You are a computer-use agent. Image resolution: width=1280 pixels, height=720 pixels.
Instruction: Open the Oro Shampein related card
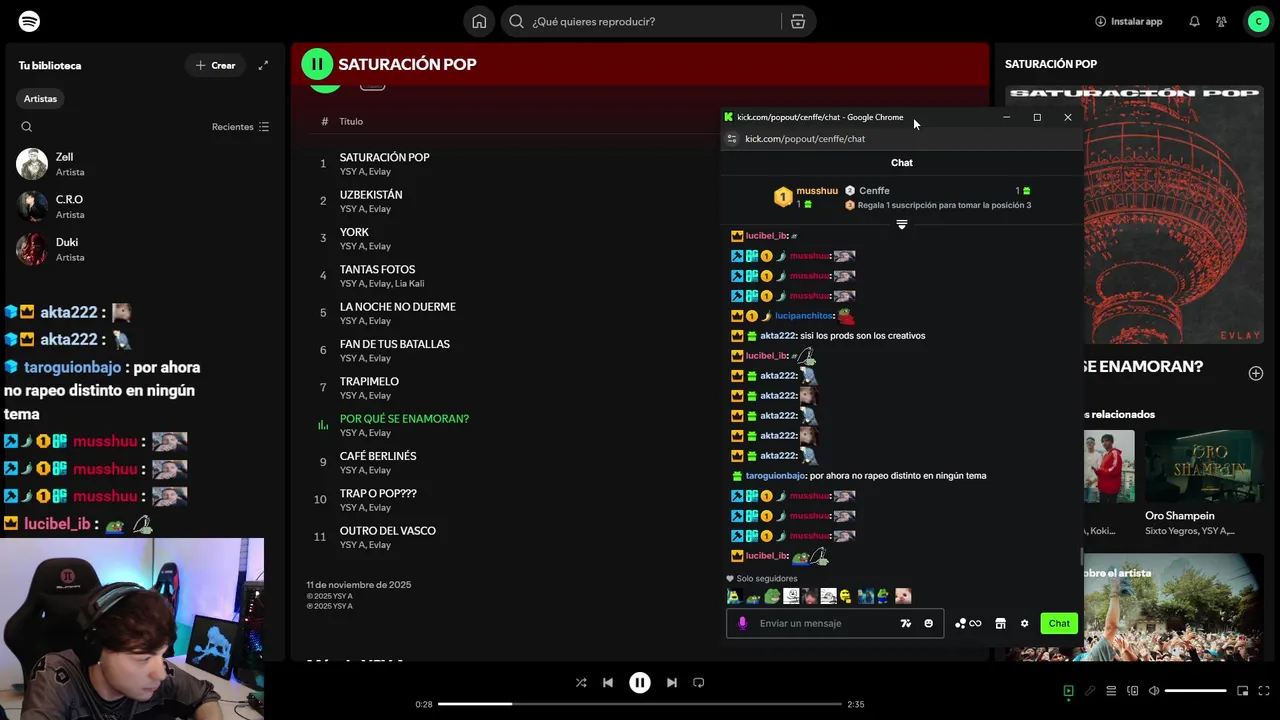click(1203, 484)
